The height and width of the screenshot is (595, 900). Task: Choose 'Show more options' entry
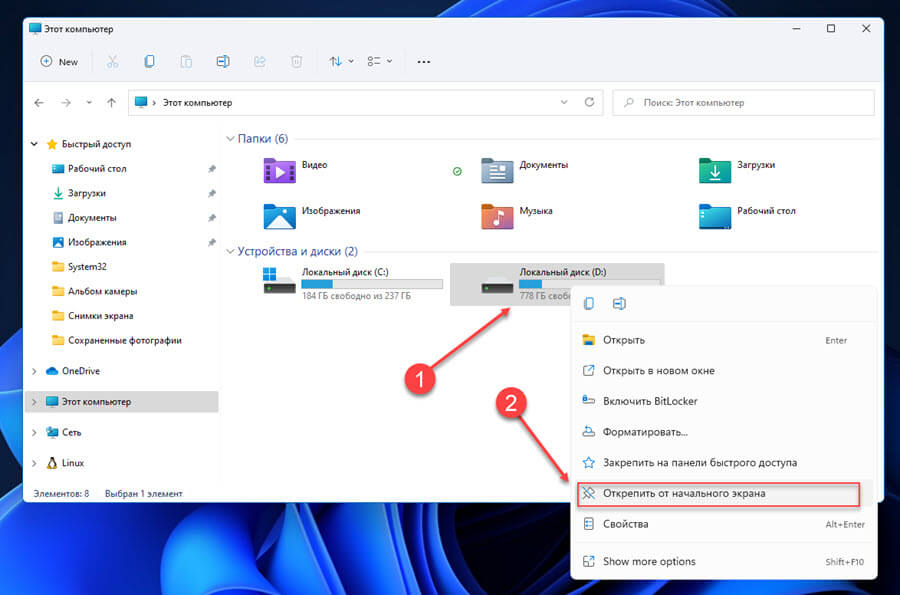[x=723, y=562]
